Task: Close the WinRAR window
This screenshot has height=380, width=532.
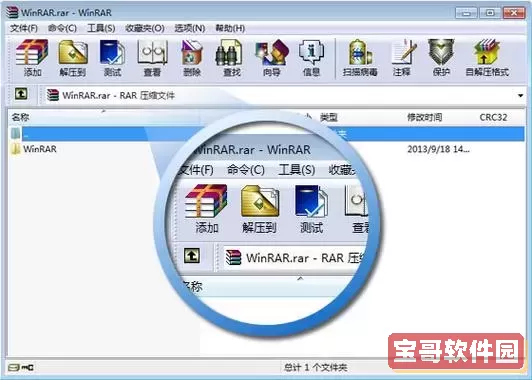Action: click(514, 13)
